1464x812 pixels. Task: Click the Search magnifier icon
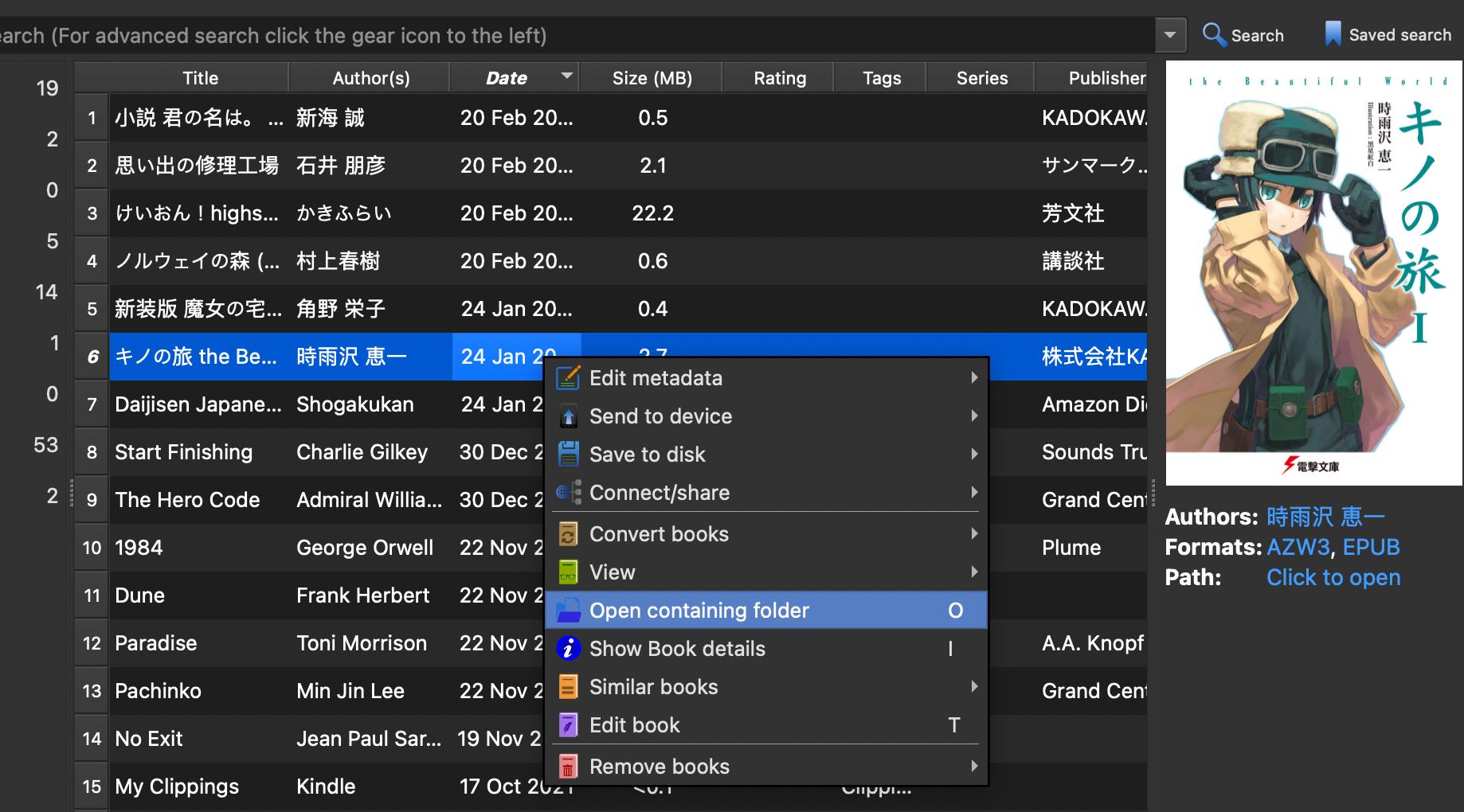pyautogui.click(x=1214, y=35)
